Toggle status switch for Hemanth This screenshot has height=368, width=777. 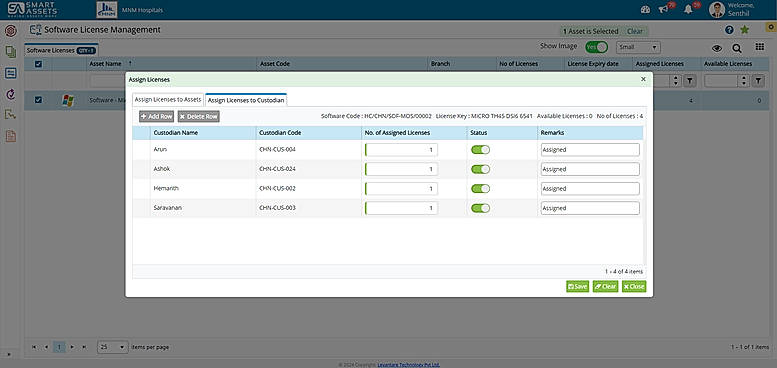(x=480, y=189)
